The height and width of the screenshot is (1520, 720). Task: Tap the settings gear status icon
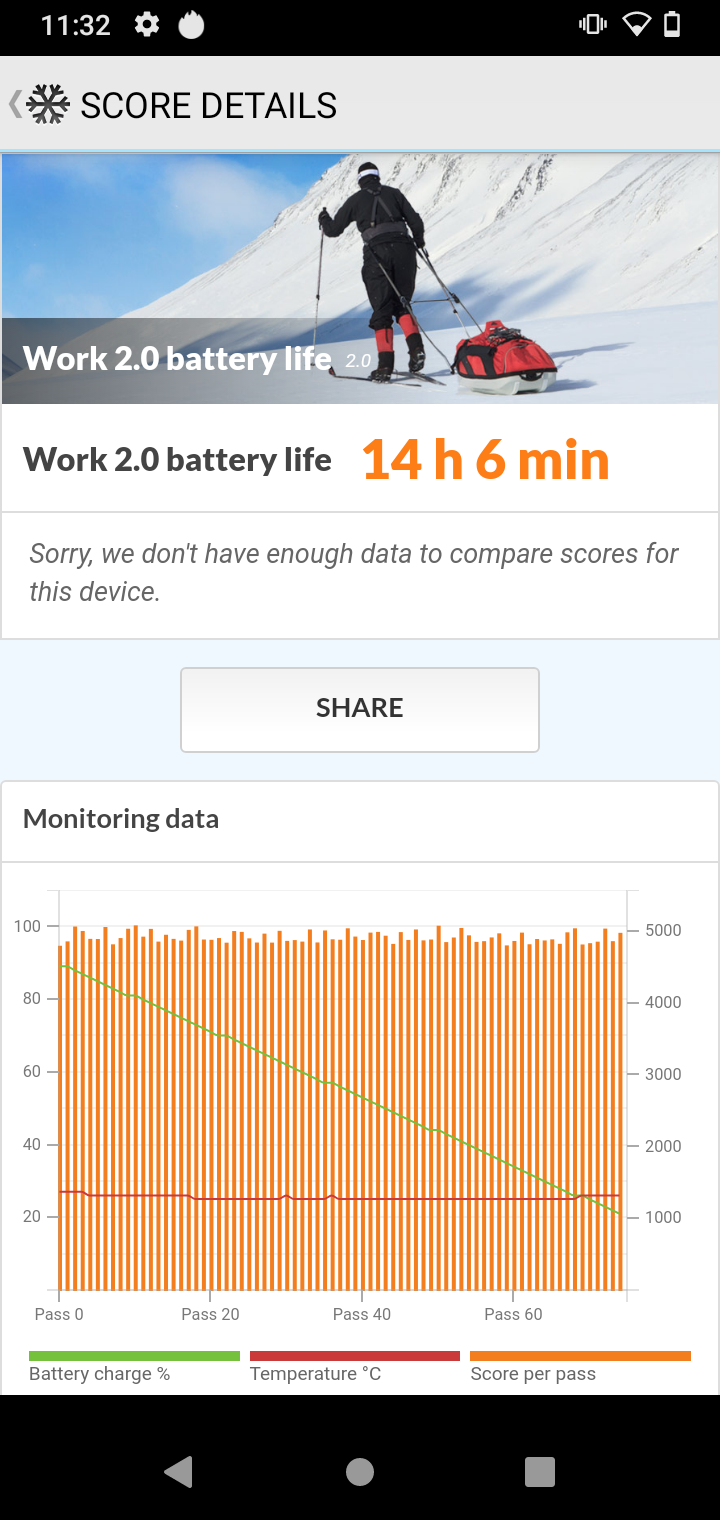click(147, 25)
